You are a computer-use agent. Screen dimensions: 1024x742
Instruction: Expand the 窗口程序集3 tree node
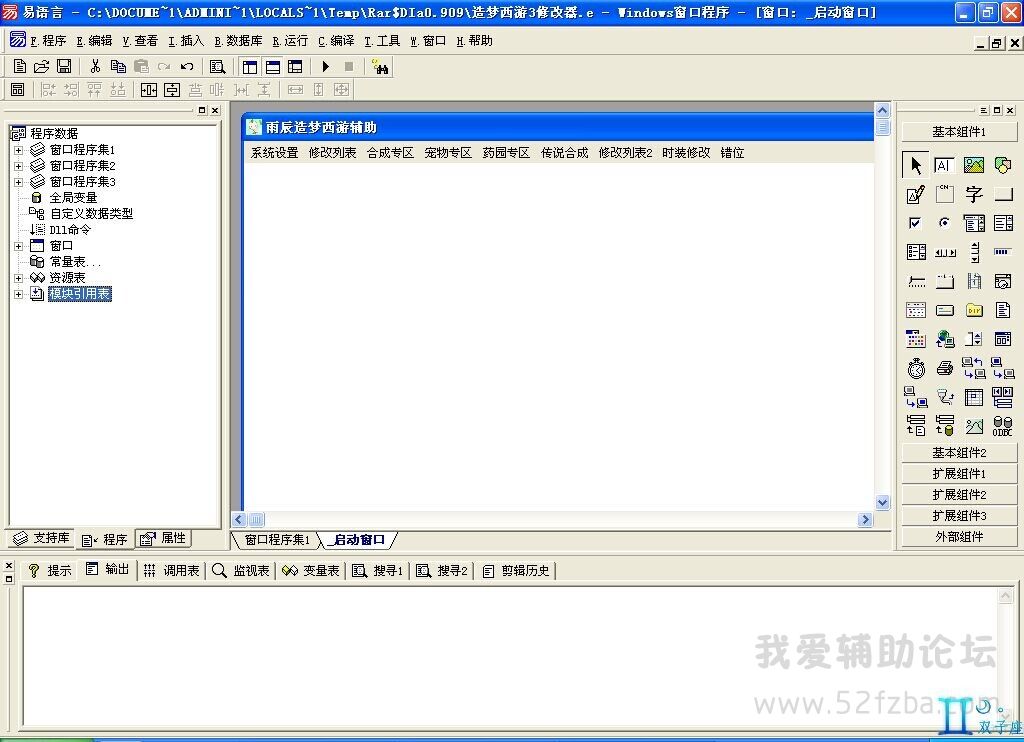pyautogui.click(x=18, y=182)
